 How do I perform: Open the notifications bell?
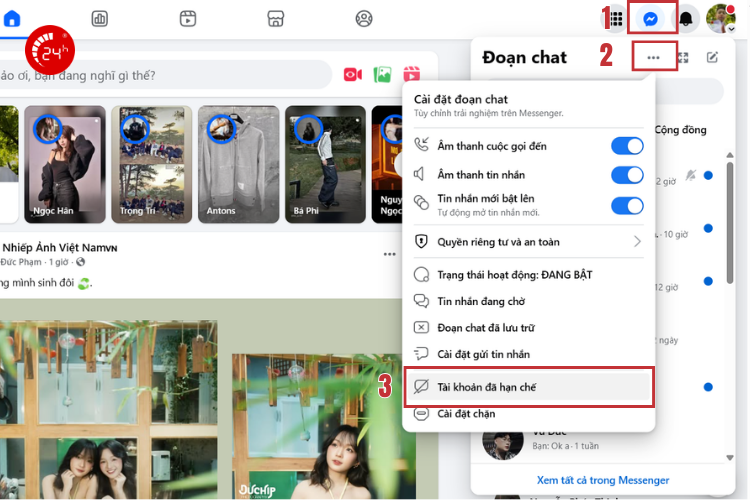pyautogui.click(x=686, y=19)
